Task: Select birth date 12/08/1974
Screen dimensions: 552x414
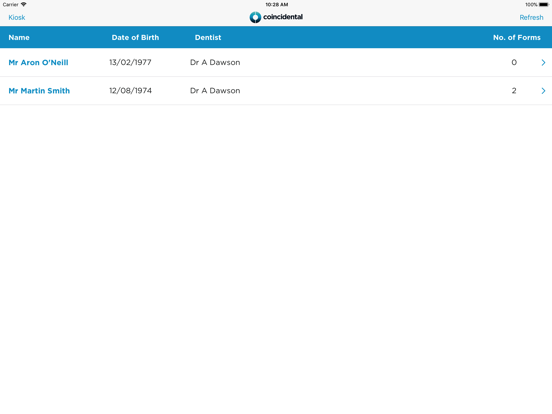Action: tap(130, 90)
